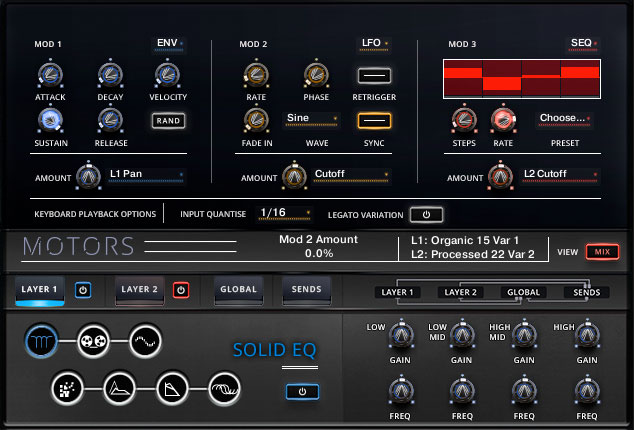
Task: Toggle the Solid EQ power switch
Action: pyautogui.click(x=302, y=391)
